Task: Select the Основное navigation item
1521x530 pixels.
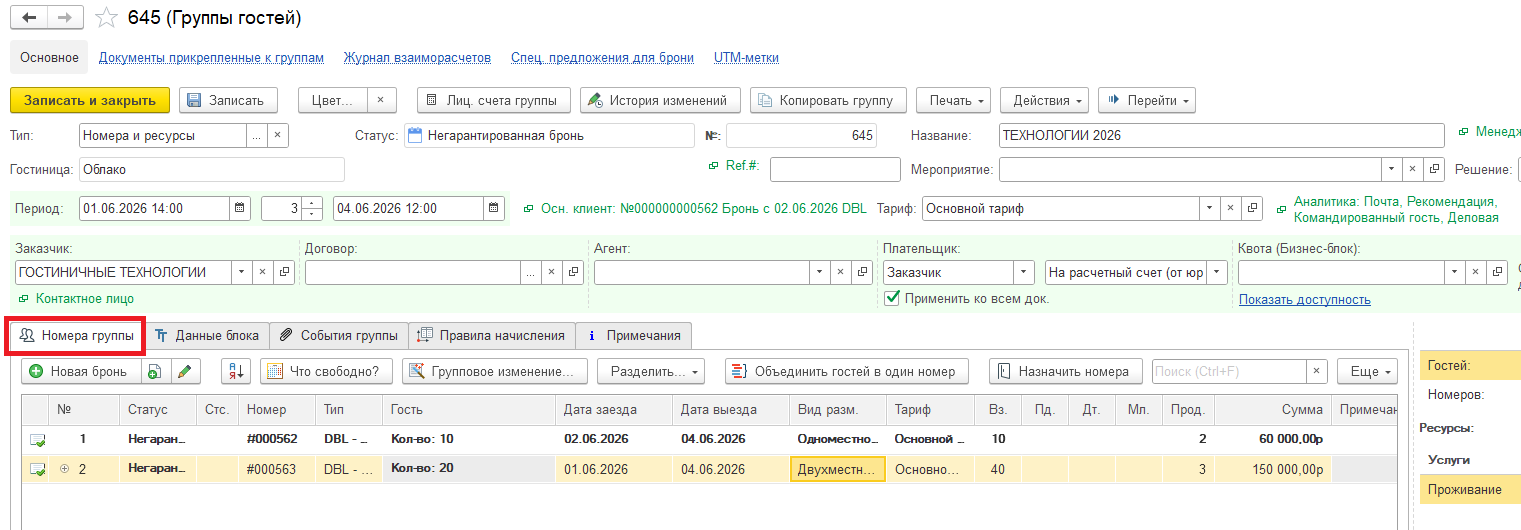Action: click(x=49, y=58)
